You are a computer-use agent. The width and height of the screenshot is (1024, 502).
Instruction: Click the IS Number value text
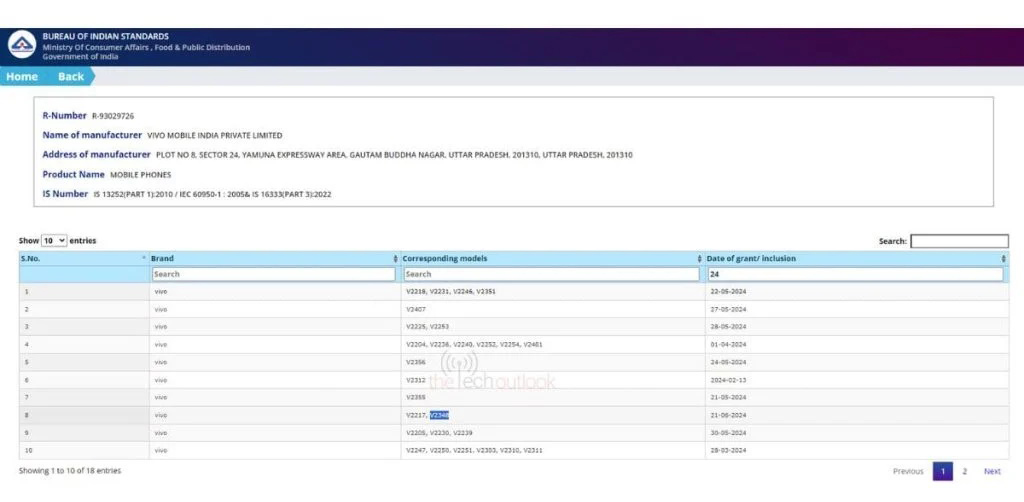(x=212, y=195)
